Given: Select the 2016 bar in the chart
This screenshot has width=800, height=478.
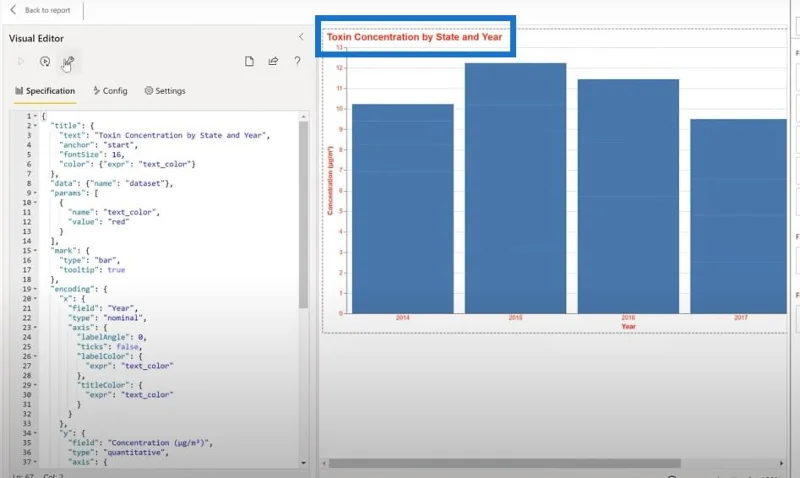Looking at the screenshot, I should coord(628,196).
